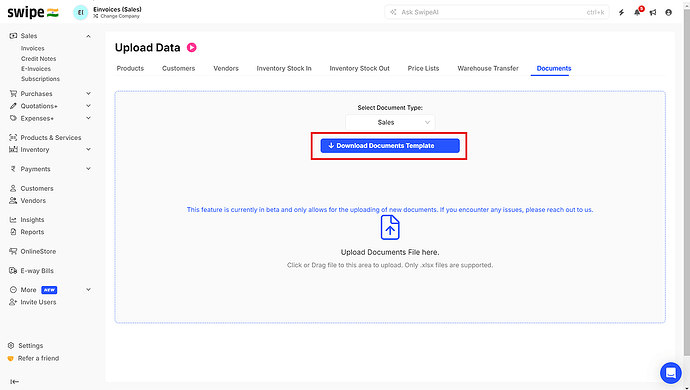Click Download Documents Template button
The height and width of the screenshot is (390, 690).
tap(390, 146)
